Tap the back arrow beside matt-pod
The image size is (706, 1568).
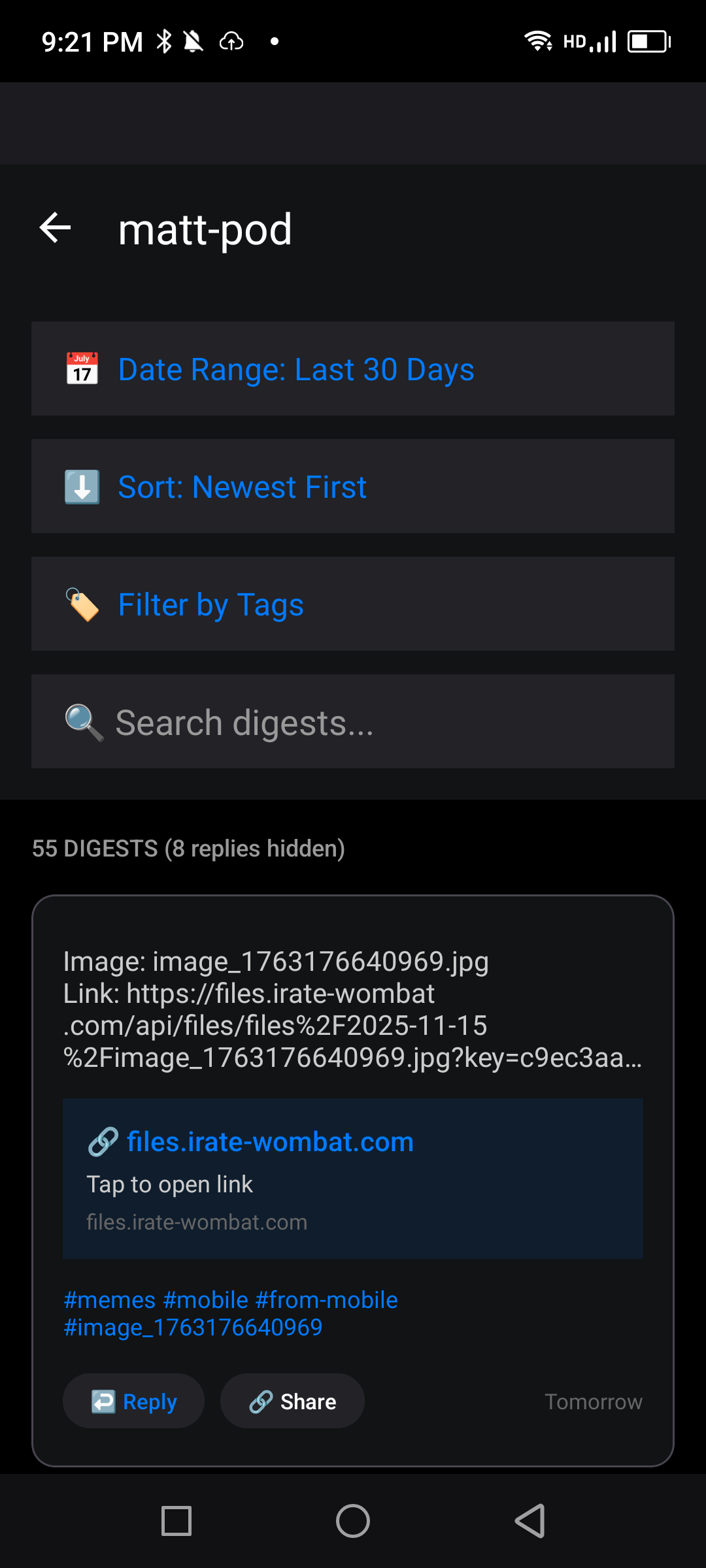(x=56, y=228)
